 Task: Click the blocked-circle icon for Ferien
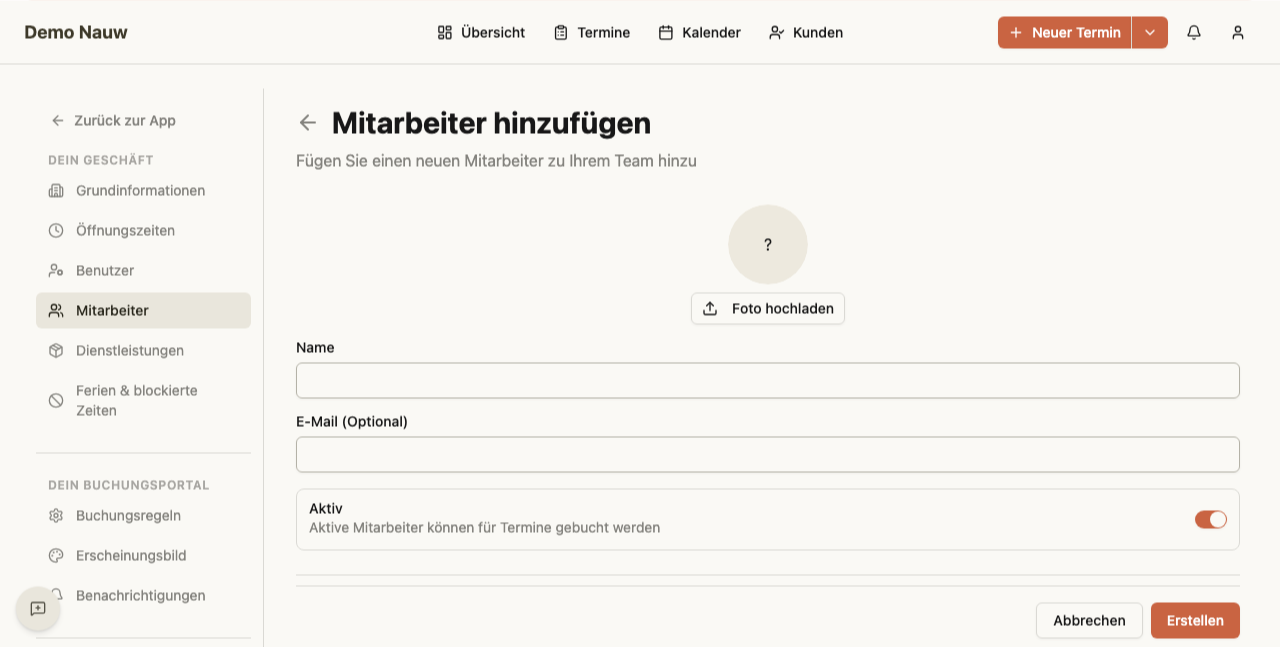point(56,400)
